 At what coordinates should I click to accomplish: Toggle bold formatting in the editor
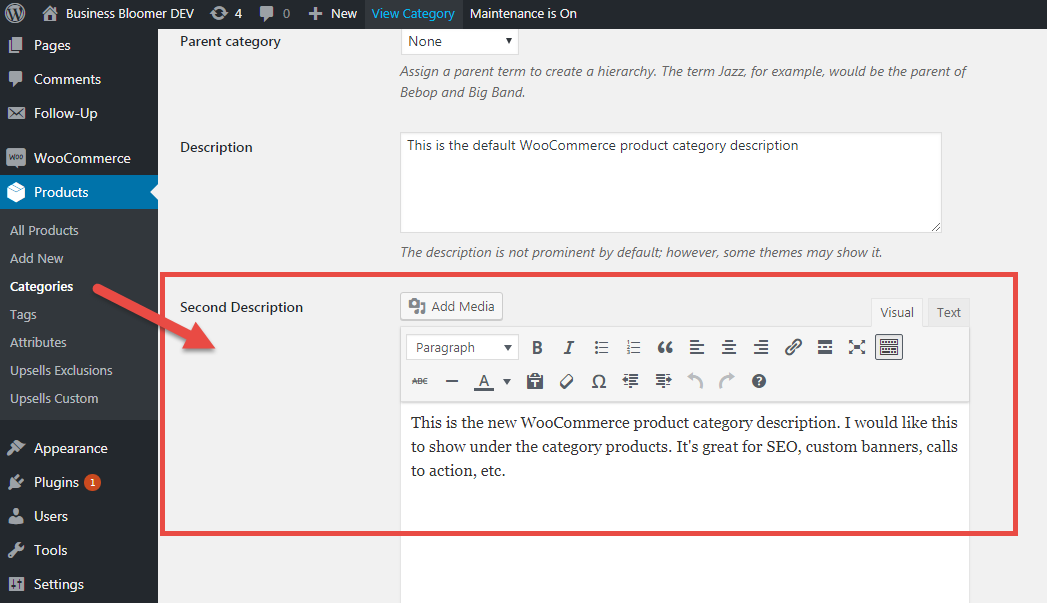[537, 348]
